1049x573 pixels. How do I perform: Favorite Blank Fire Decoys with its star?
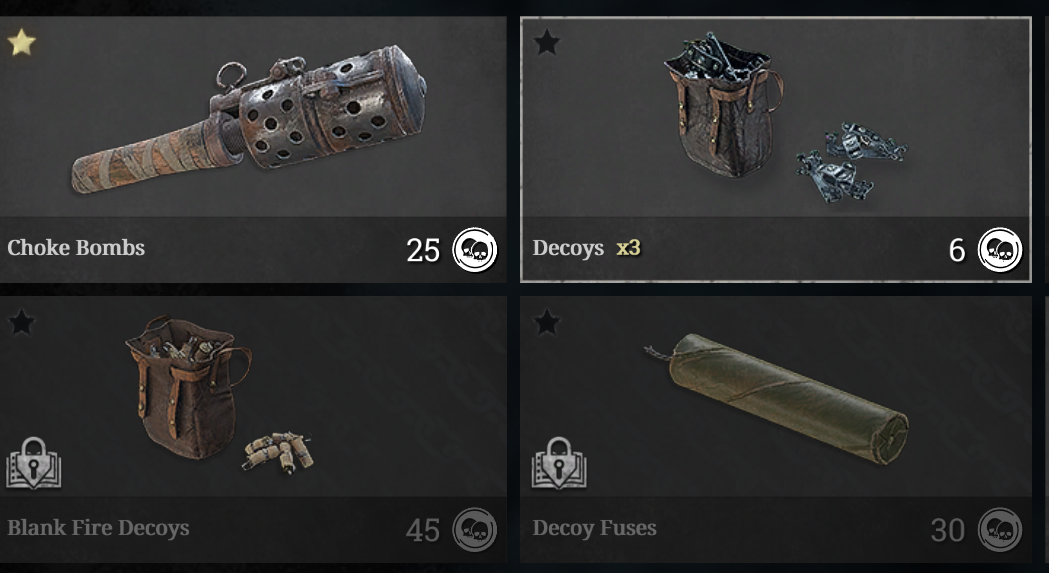coord(21,322)
